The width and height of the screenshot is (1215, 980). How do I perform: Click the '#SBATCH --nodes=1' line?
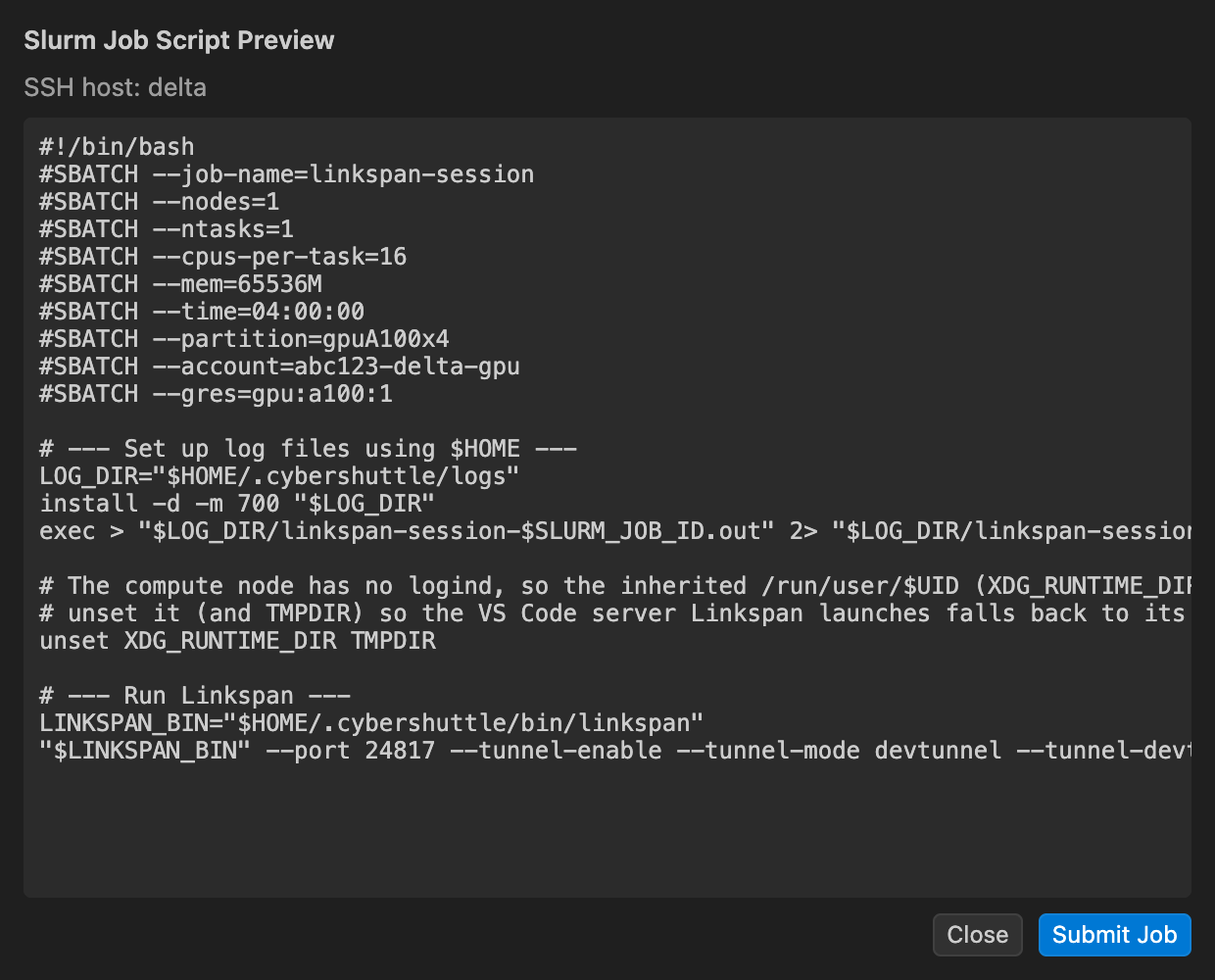pos(160,202)
